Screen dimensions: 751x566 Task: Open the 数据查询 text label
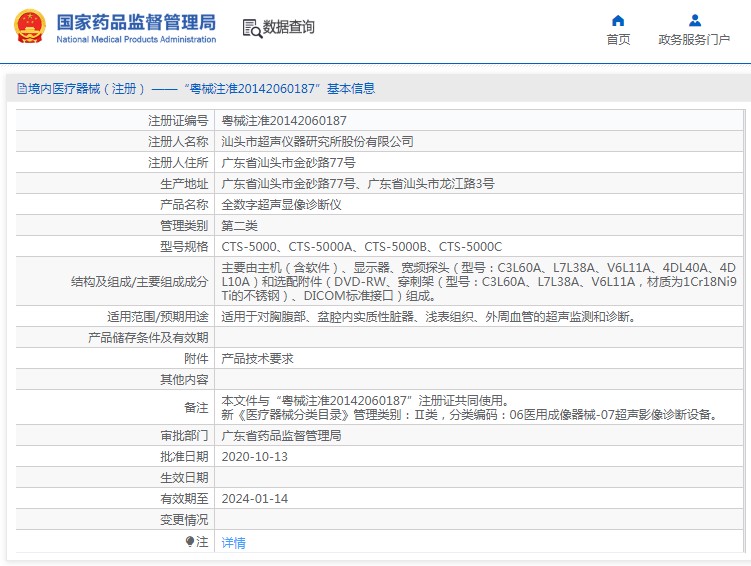289,28
